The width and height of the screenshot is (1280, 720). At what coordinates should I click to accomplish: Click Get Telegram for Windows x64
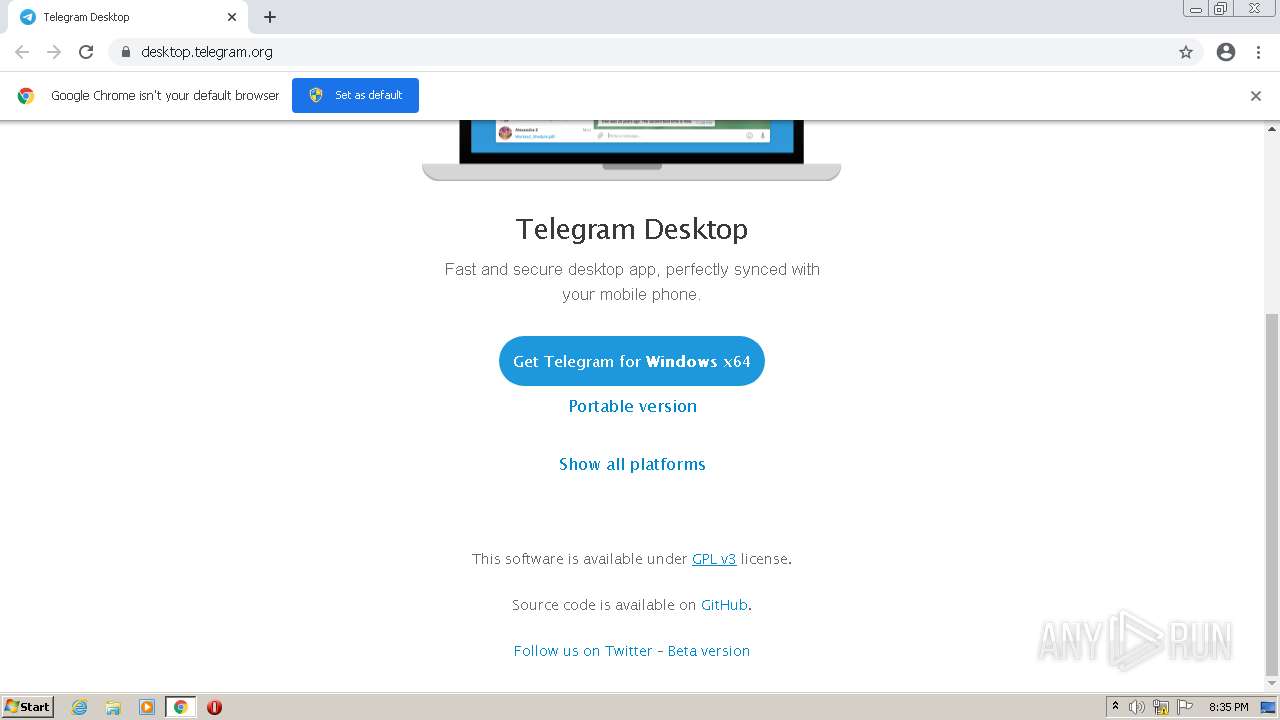(632, 361)
